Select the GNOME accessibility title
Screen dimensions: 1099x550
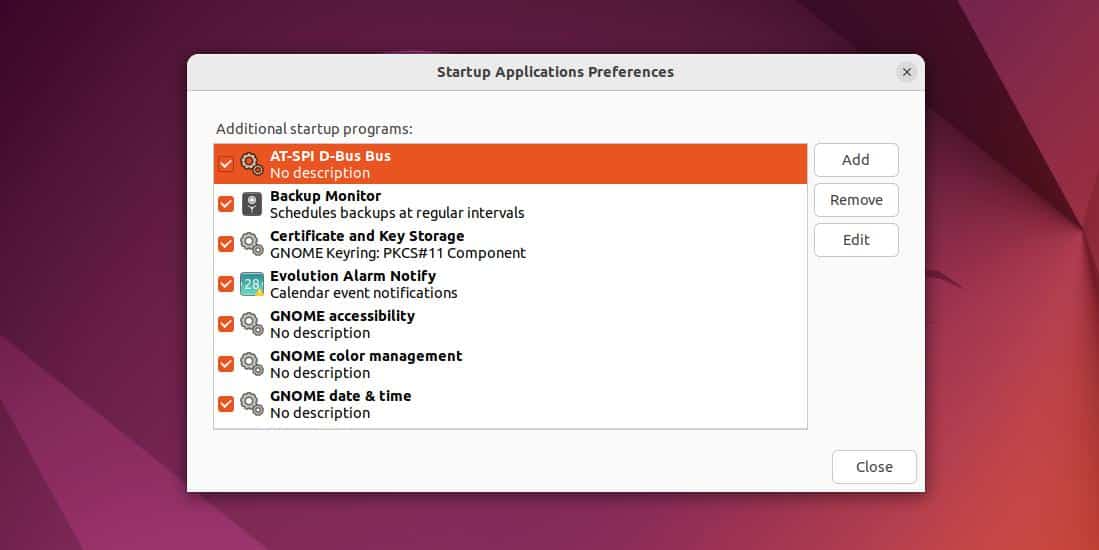342,316
